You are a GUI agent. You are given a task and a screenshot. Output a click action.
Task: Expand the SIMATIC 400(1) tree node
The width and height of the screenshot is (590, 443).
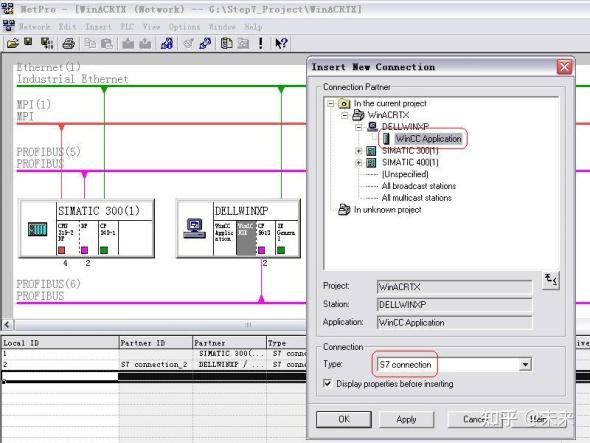[359, 163]
